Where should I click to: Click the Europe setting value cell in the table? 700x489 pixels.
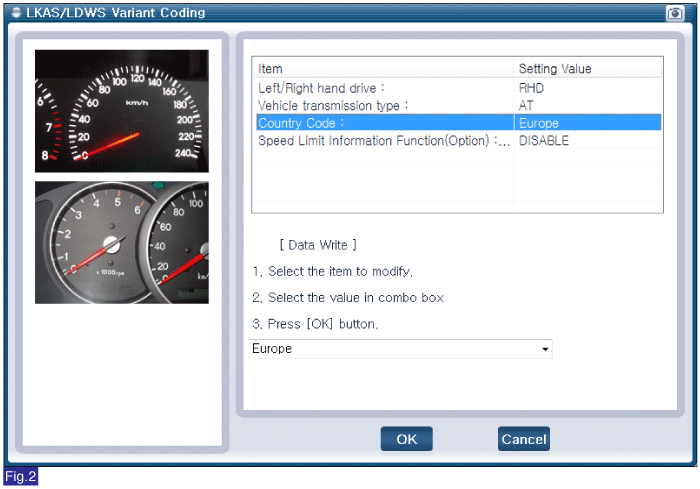pos(588,123)
